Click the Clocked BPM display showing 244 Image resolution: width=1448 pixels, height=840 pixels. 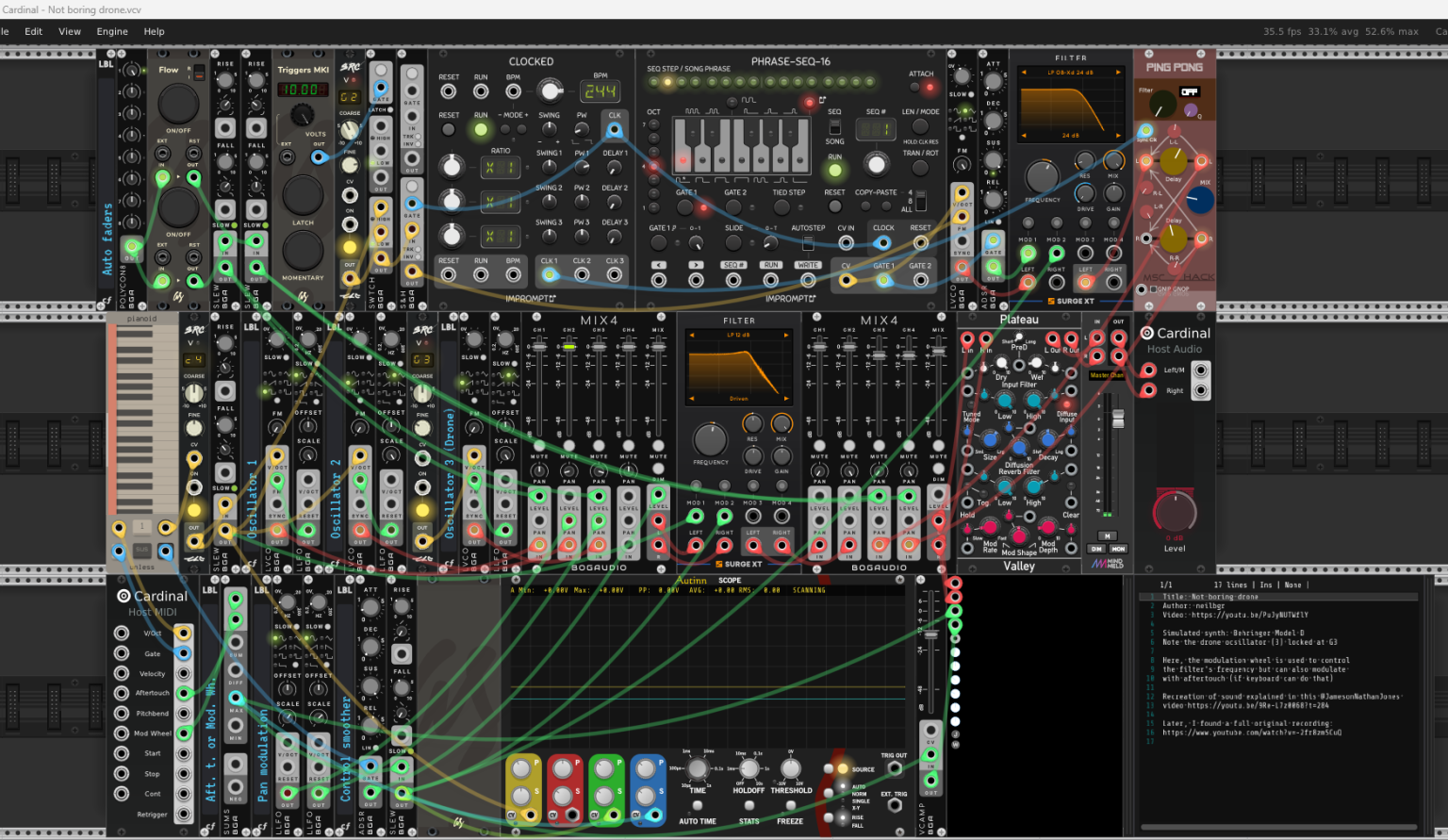pyautogui.click(x=600, y=91)
